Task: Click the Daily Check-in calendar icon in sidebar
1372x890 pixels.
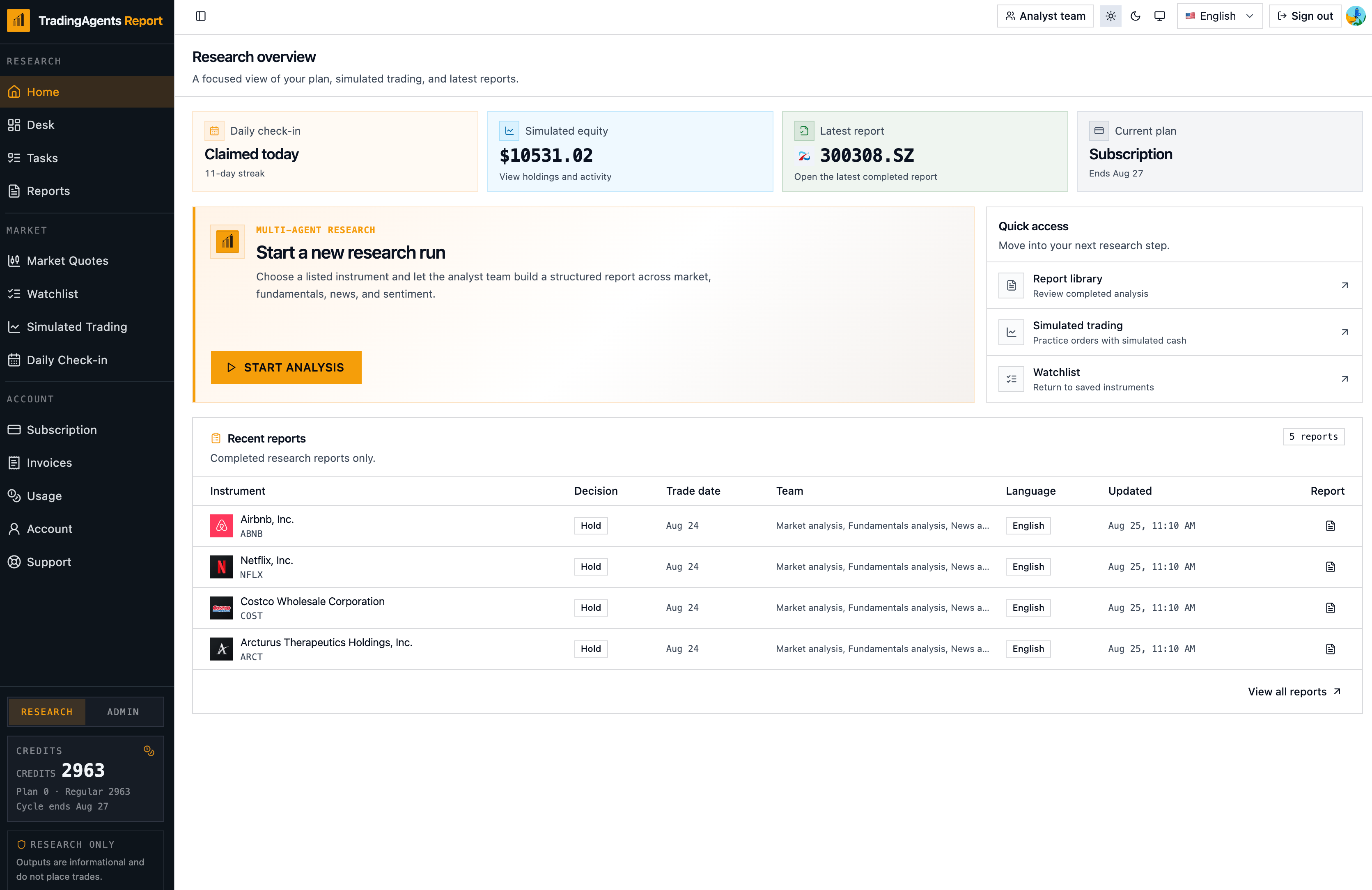Action: click(x=14, y=360)
